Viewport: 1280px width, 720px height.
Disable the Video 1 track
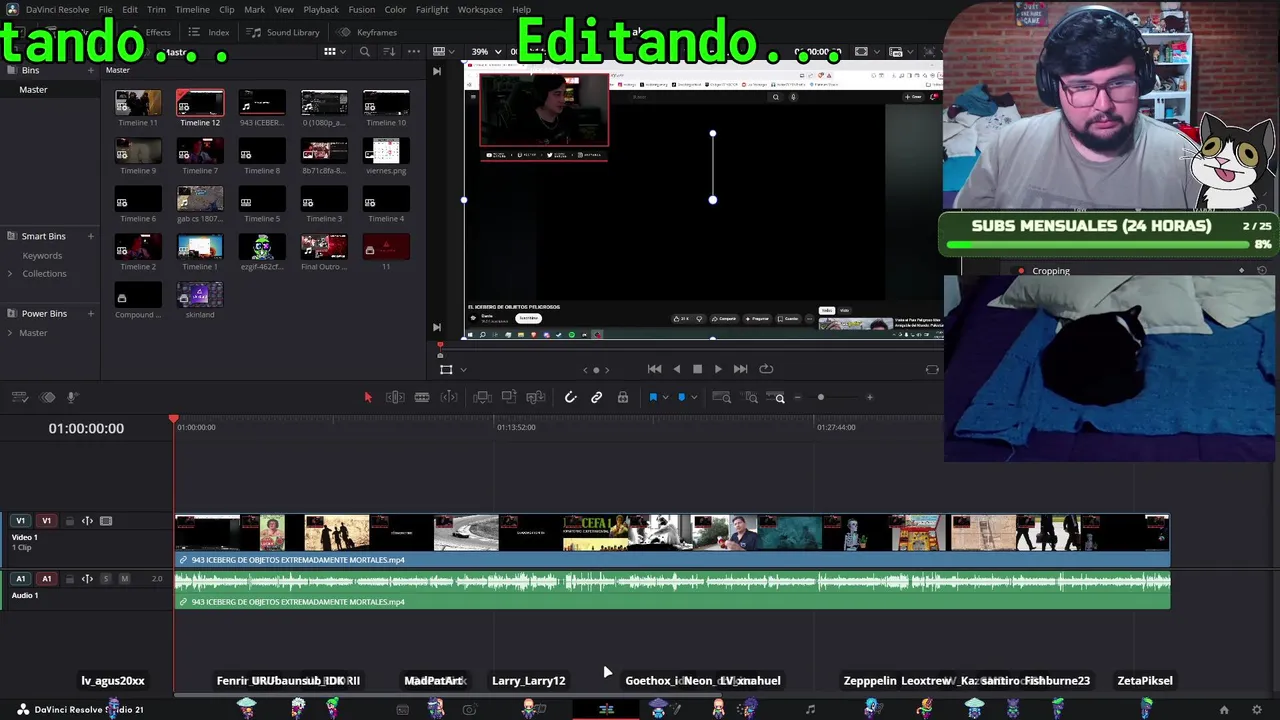point(106,521)
